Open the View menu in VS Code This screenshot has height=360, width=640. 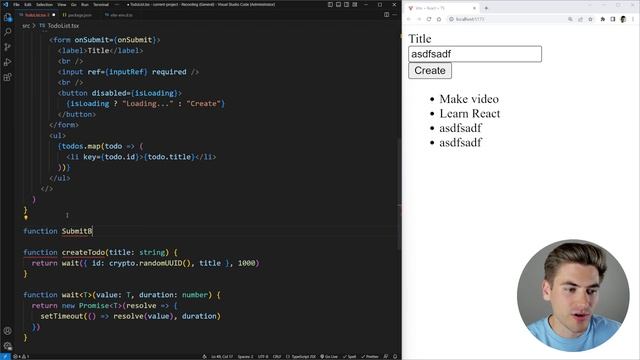click(x=62, y=4)
